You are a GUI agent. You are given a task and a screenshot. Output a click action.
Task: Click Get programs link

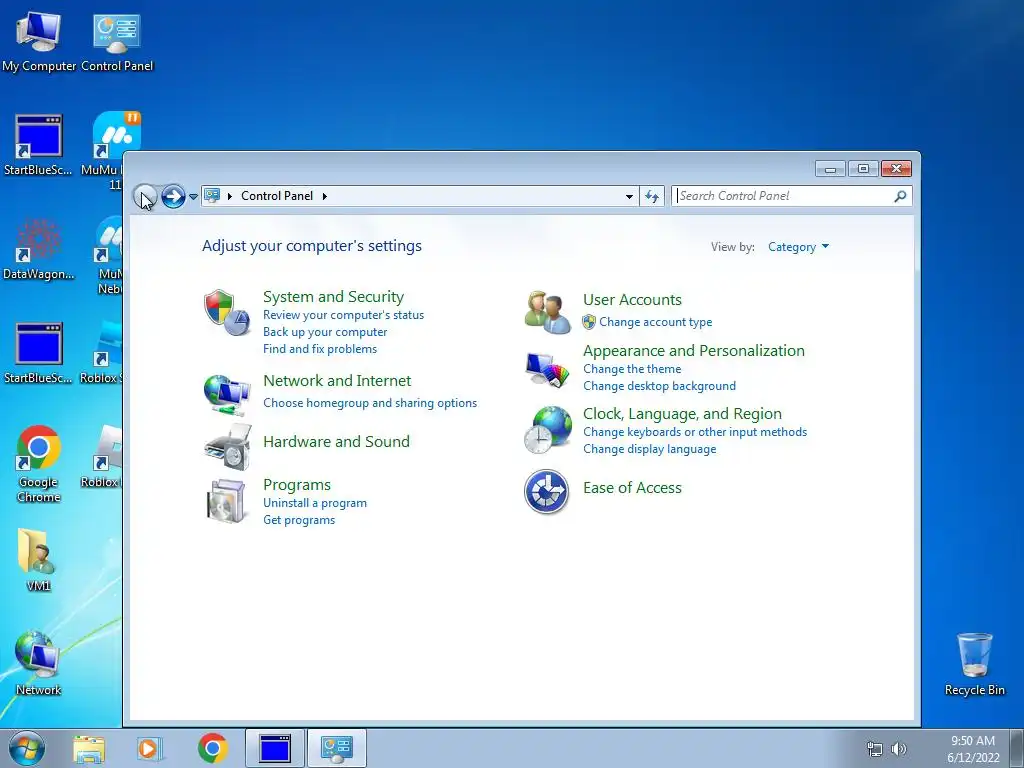(299, 520)
